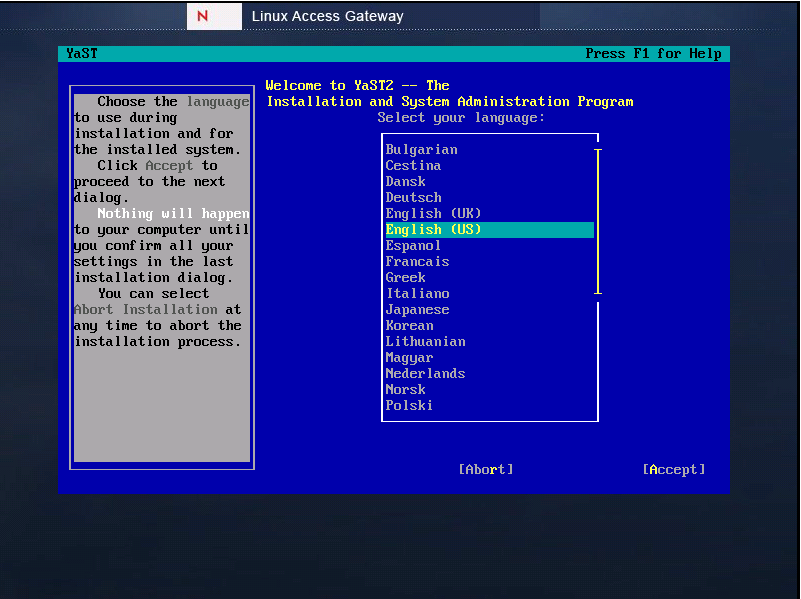This screenshot has width=801, height=599.
Task: Choose Korean from the list
Action: (x=489, y=326)
